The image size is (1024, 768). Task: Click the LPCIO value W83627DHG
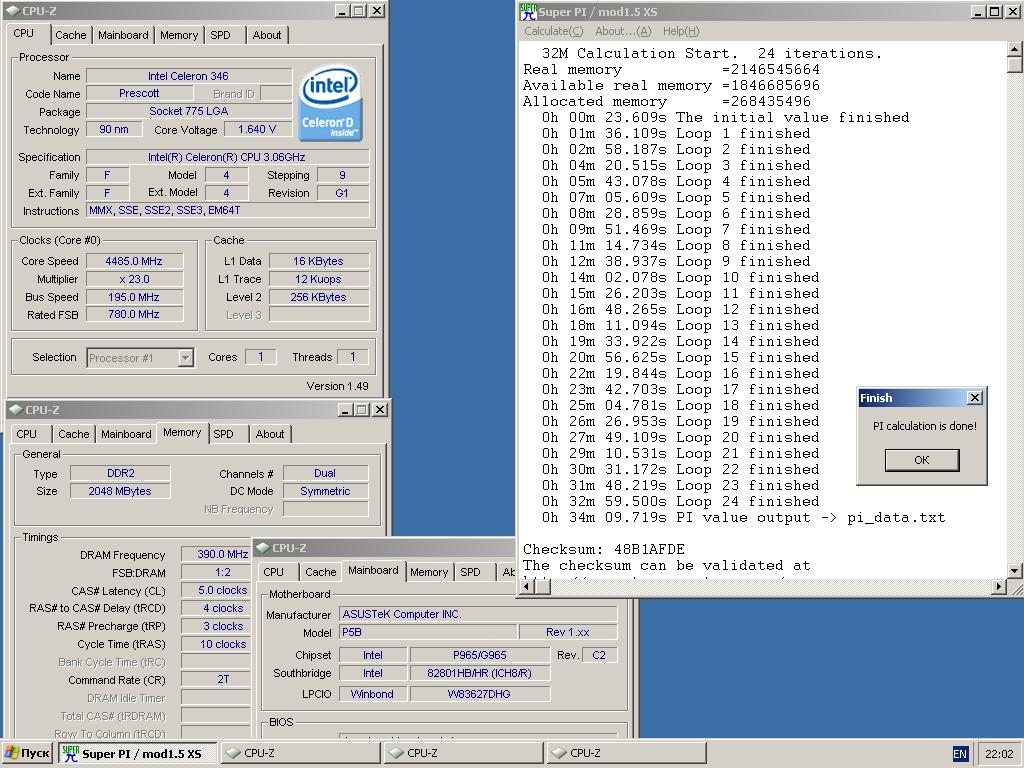(480, 694)
